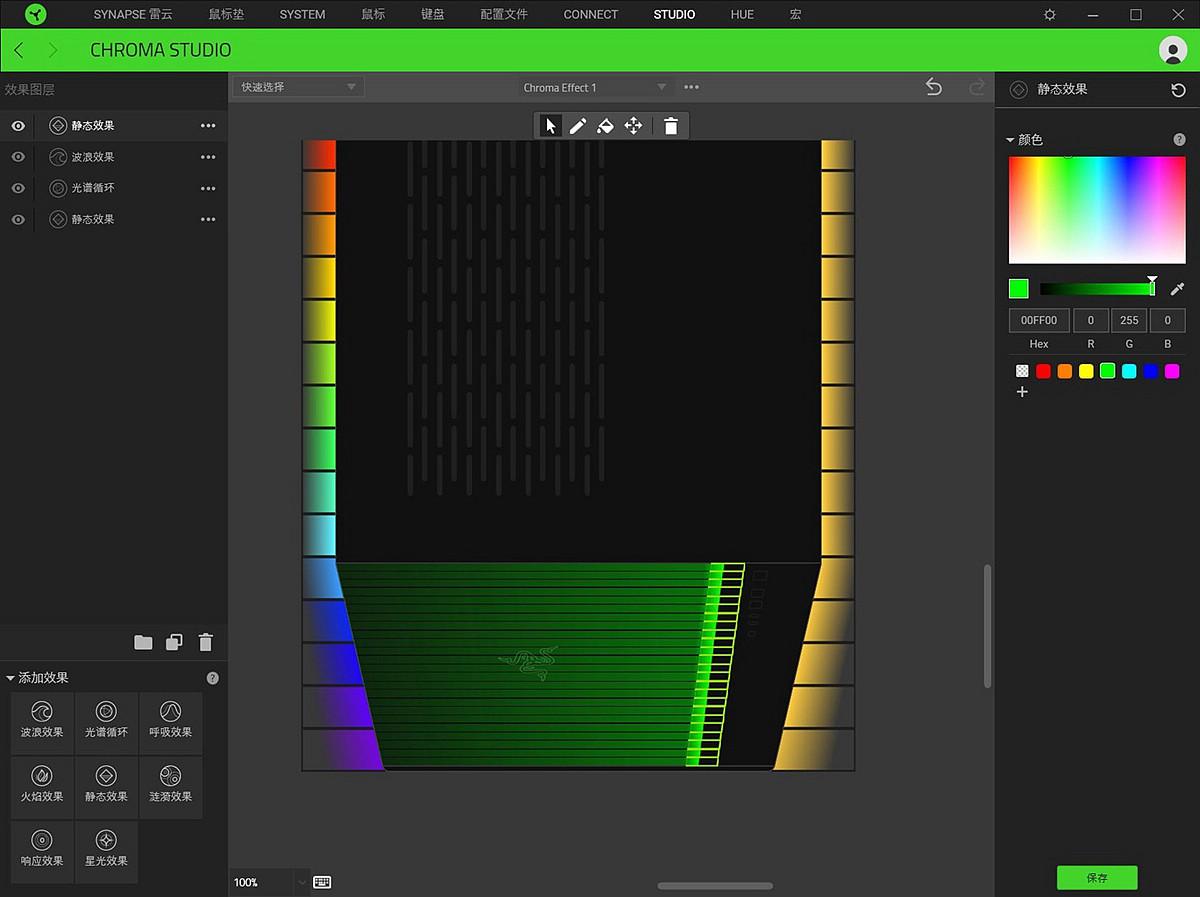Select the pencil paint tool
Image resolution: width=1200 pixels, height=897 pixels.
(578, 126)
